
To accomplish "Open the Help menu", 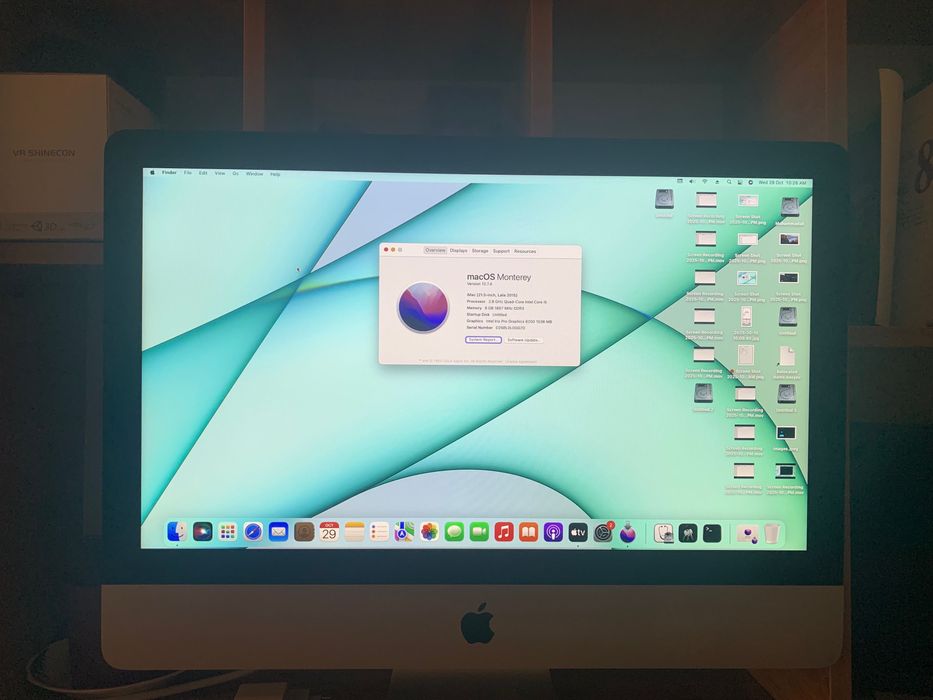I will 275,174.
